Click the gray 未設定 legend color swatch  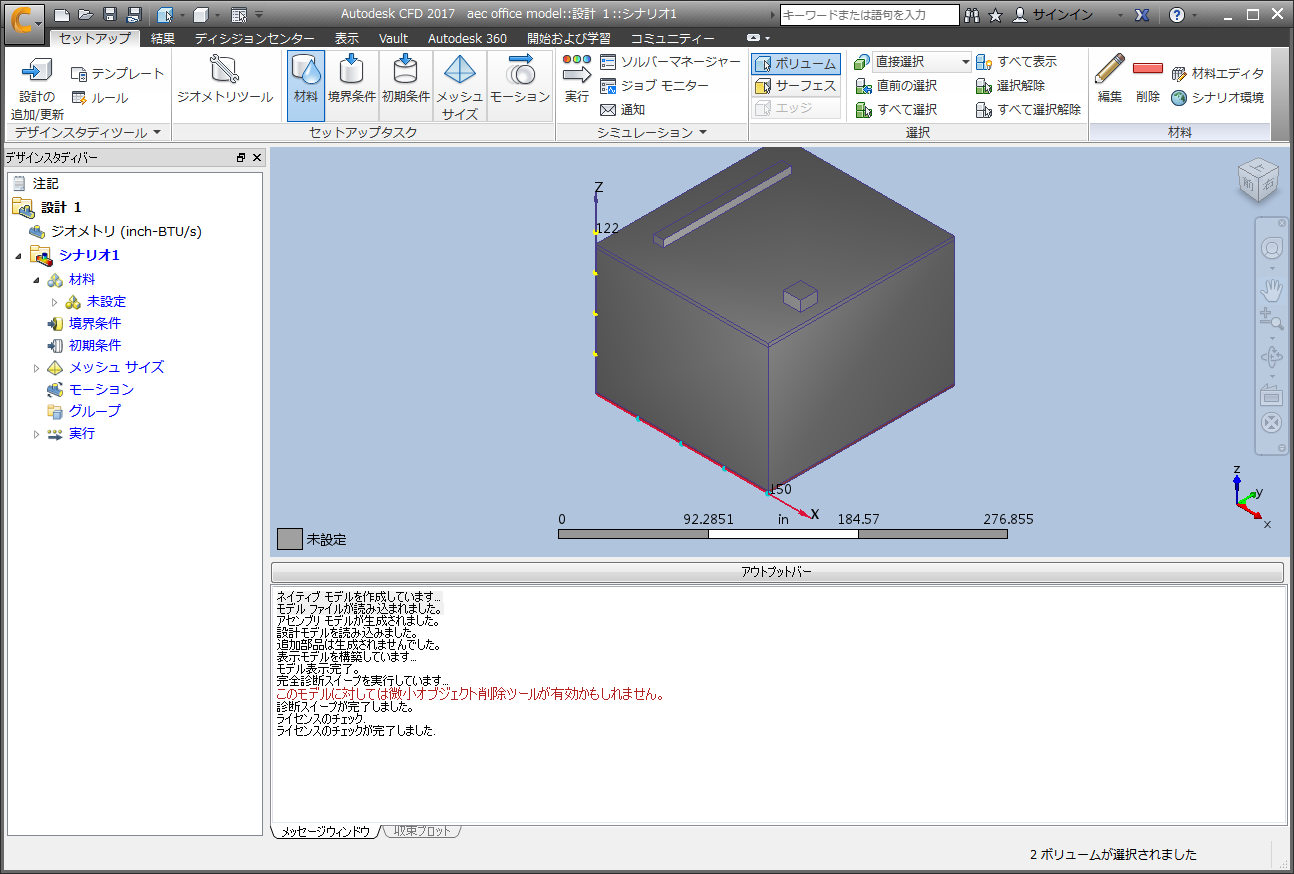click(x=290, y=539)
